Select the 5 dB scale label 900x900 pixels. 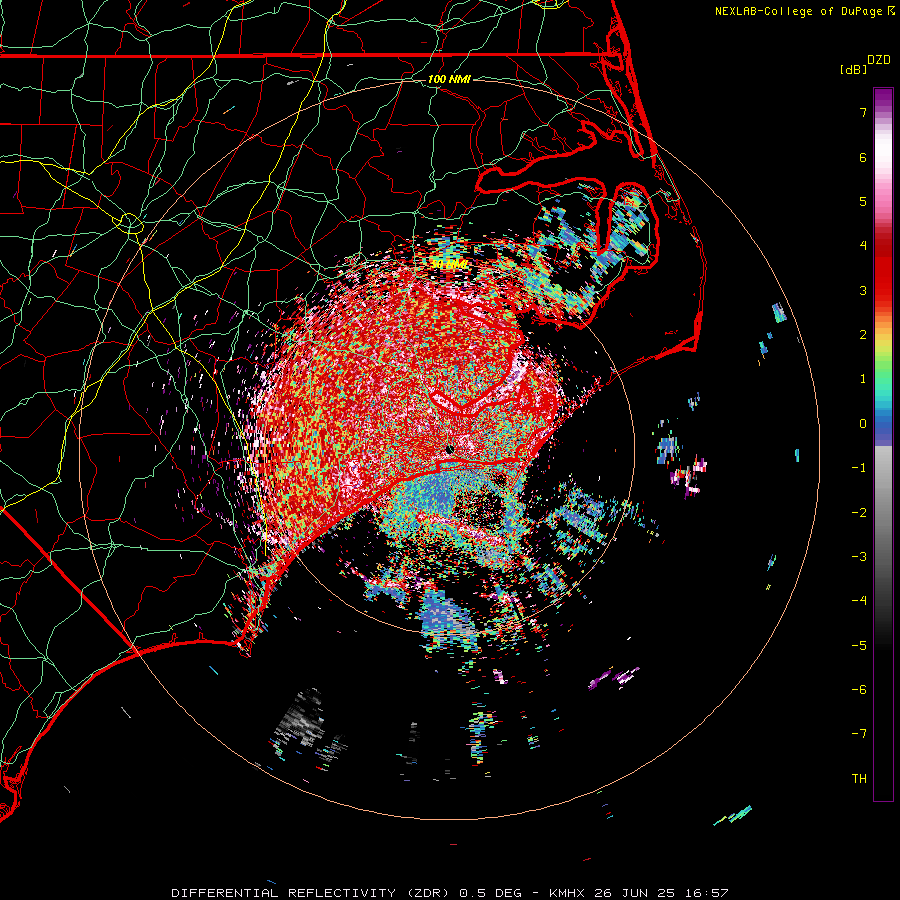(x=863, y=201)
